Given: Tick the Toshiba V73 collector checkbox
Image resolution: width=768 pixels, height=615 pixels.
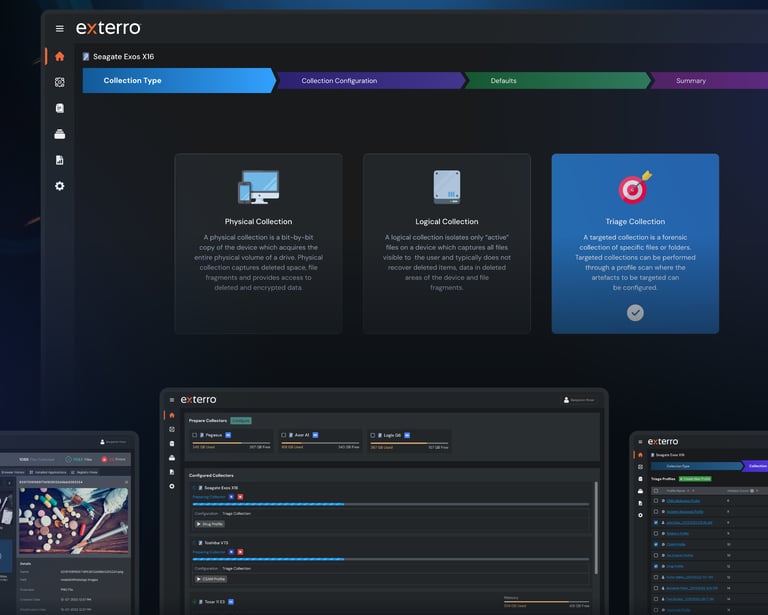Looking at the screenshot, I should pyautogui.click(x=194, y=543).
